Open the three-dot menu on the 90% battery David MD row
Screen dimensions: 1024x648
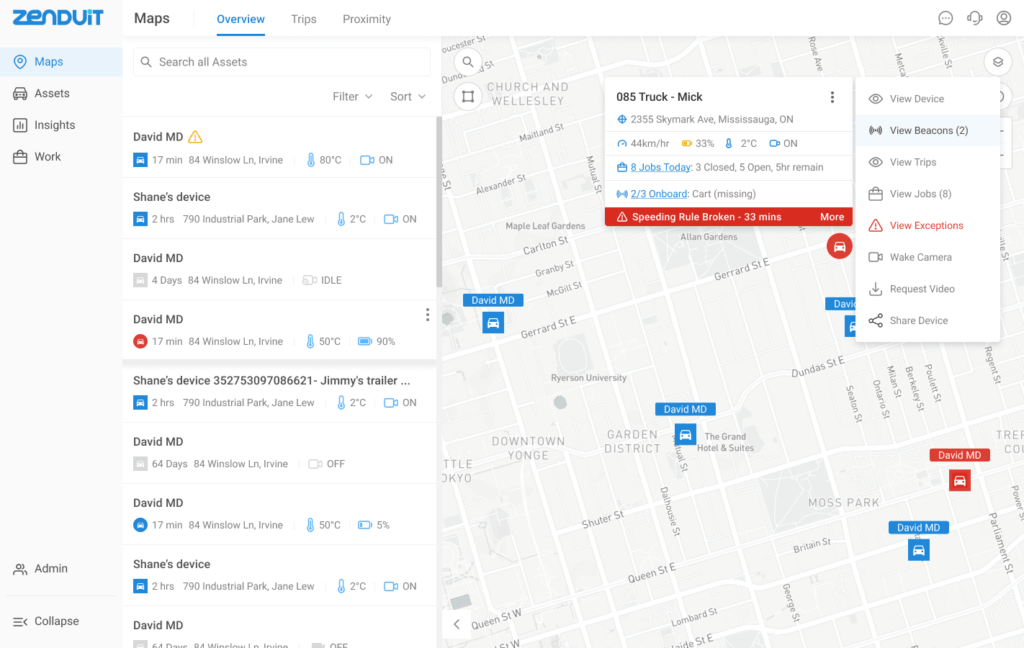coord(427,315)
